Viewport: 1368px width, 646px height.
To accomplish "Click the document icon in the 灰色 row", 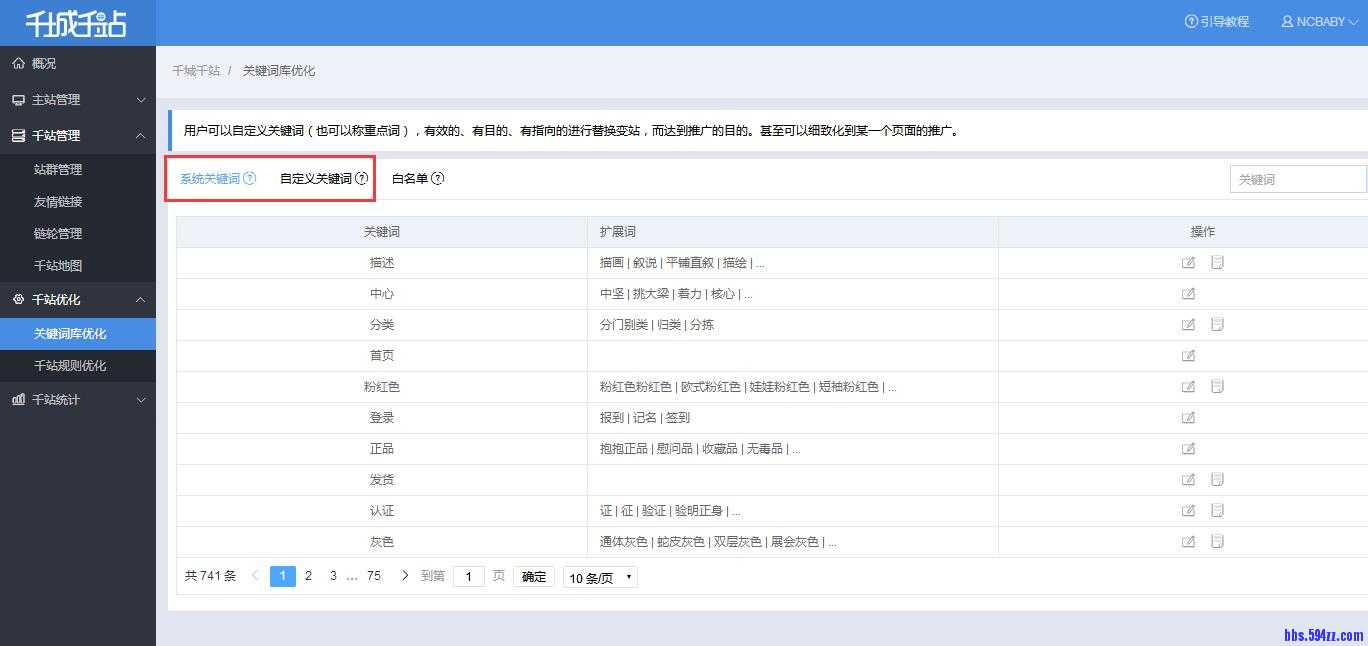I will point(1217,541).
